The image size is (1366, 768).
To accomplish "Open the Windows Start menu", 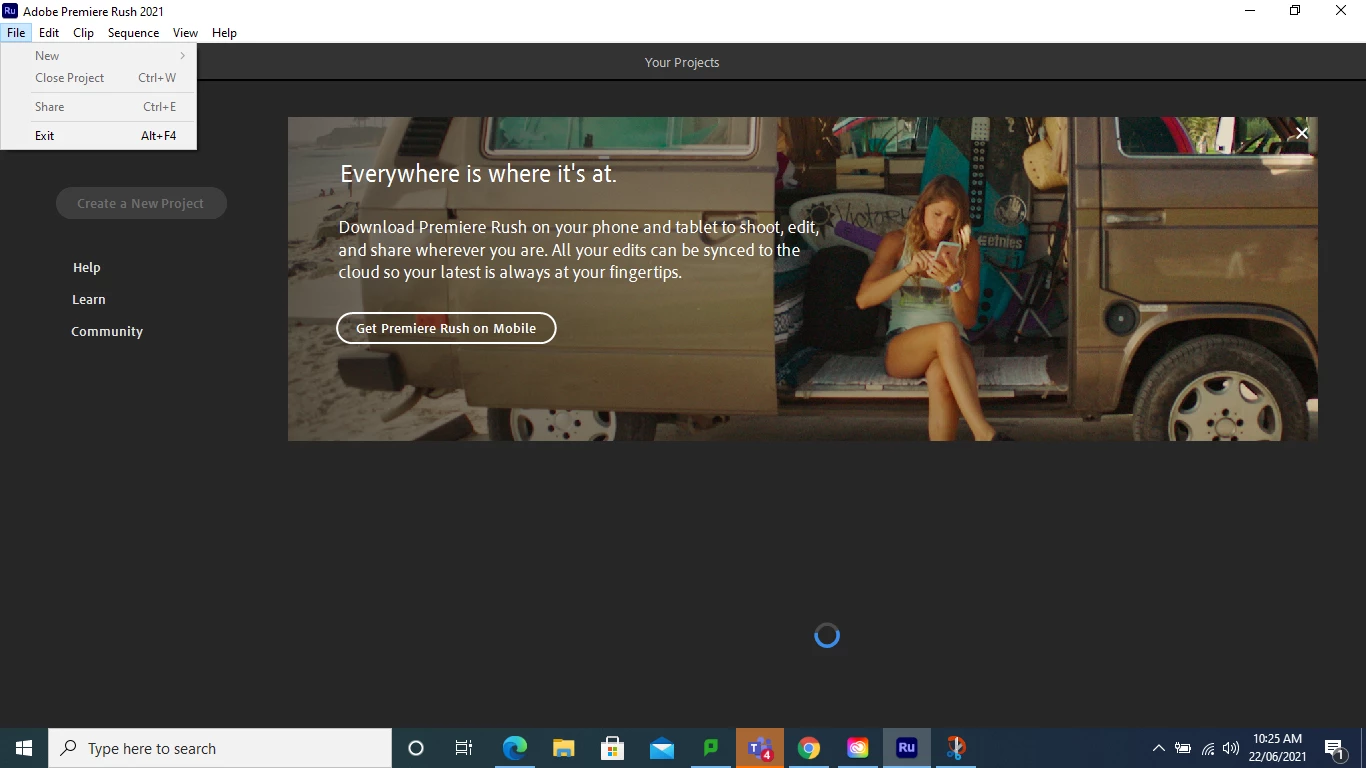I will (x=24, y=748).
